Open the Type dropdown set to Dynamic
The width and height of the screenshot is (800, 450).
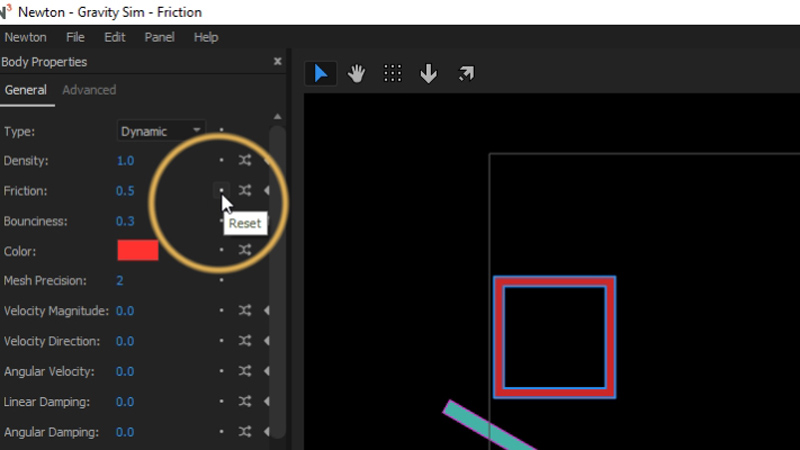pyautogui.click(x=161, y=131)
